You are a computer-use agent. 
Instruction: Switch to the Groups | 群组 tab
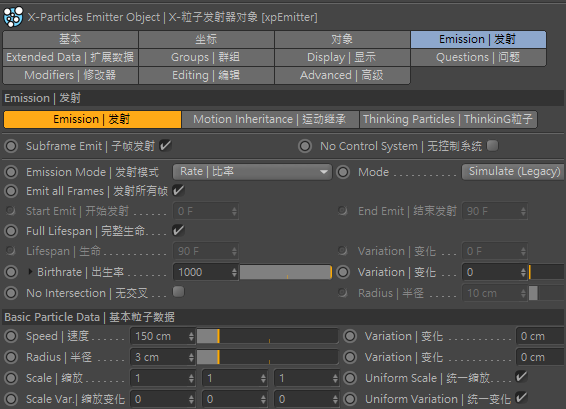coord(206,57)
